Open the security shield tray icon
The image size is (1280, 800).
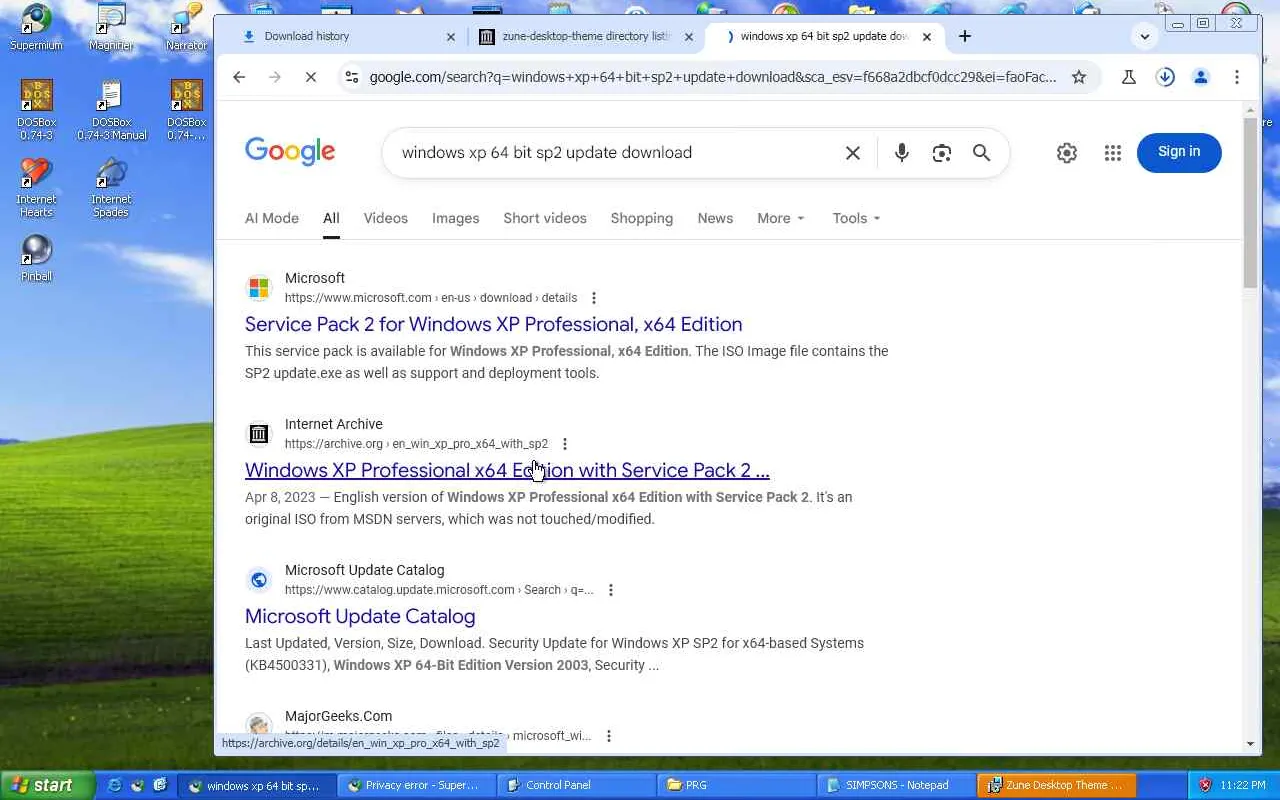coord(1205,785)
